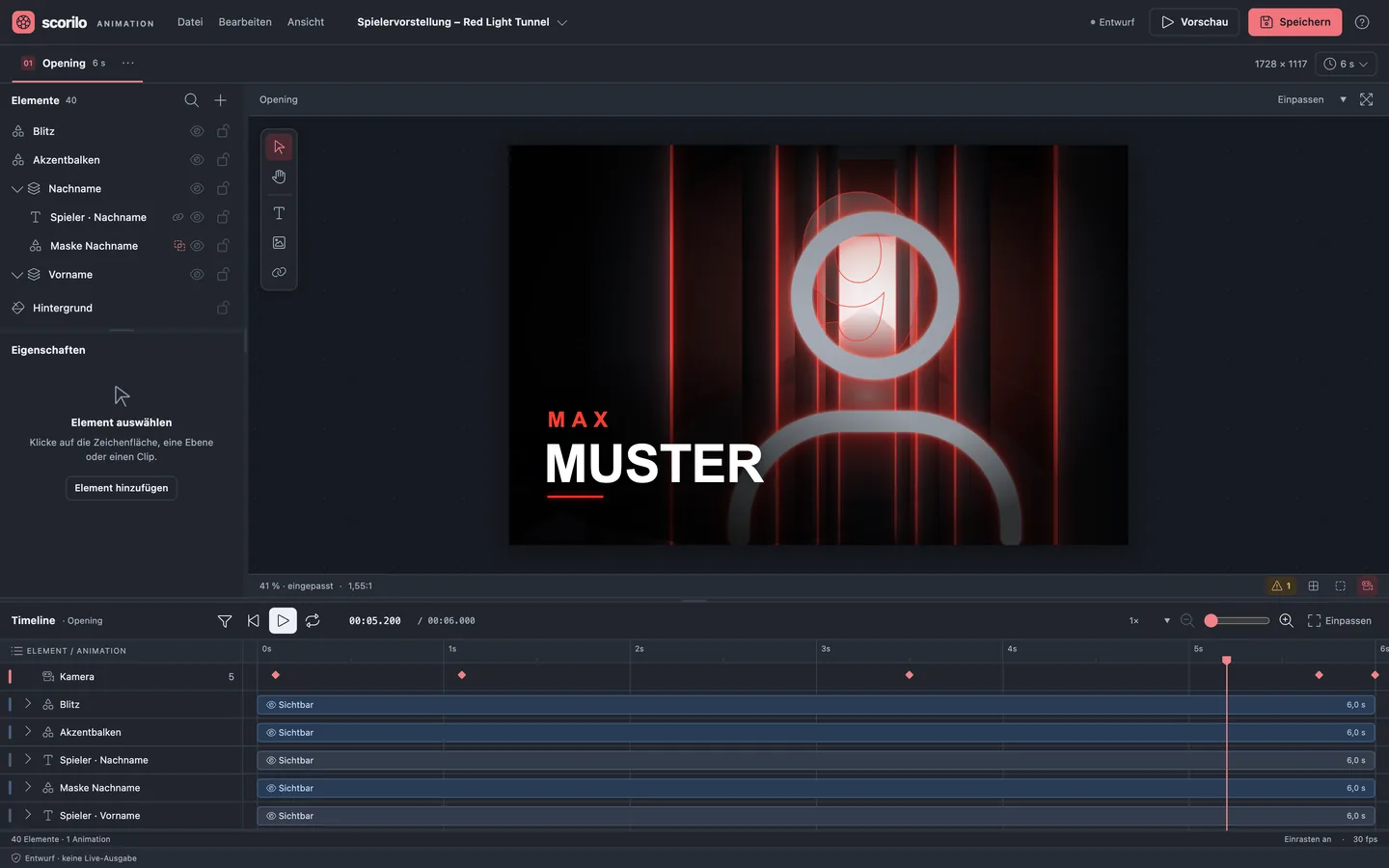The height and width of the screenshot is (868, 1389).
Task: Expand Maske Nachname timeline track
Action: 28,787
